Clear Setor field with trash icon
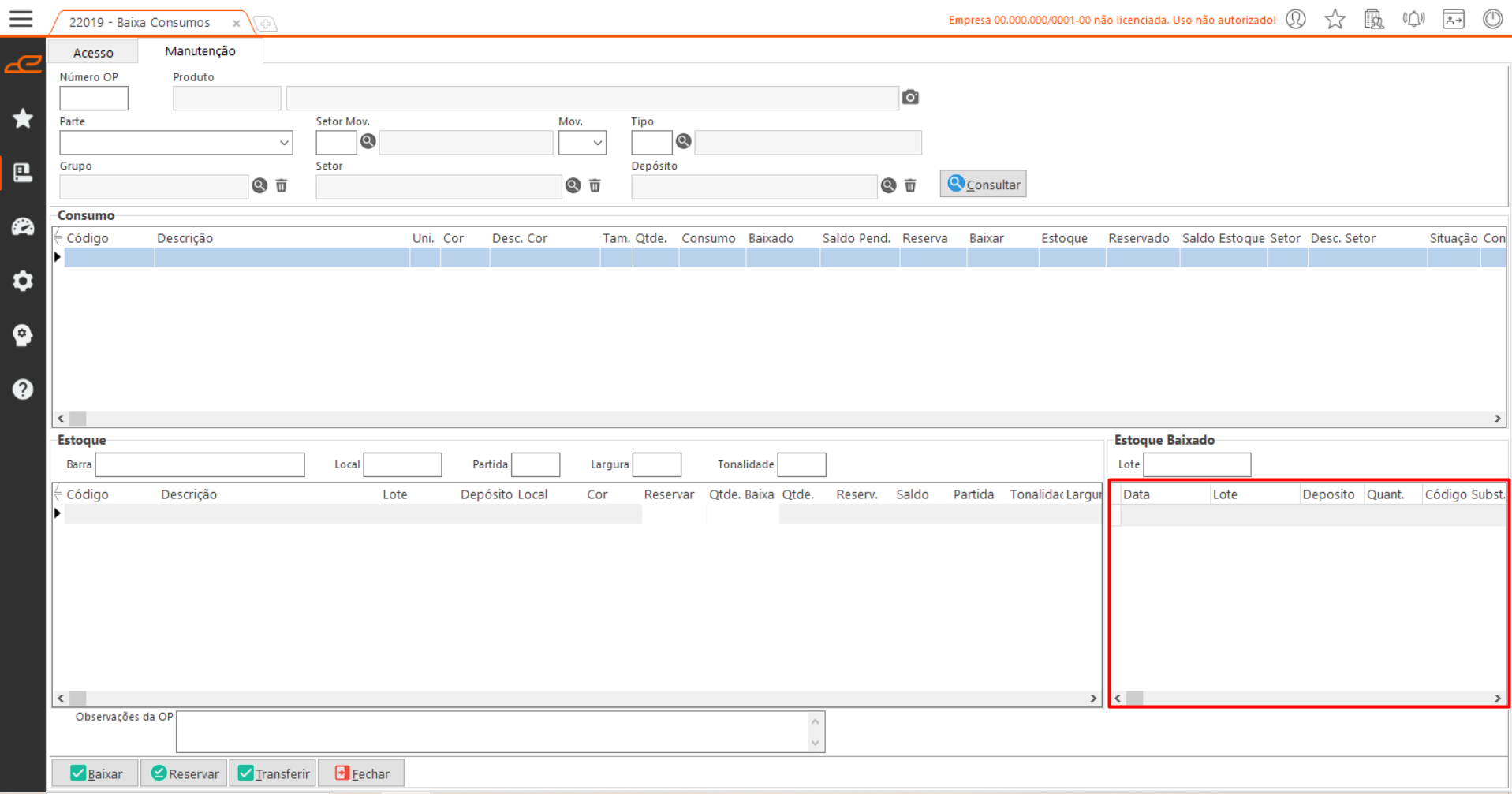Viewport: 1512px width, 794px height. pyautogui.click(x=595, y=185)
